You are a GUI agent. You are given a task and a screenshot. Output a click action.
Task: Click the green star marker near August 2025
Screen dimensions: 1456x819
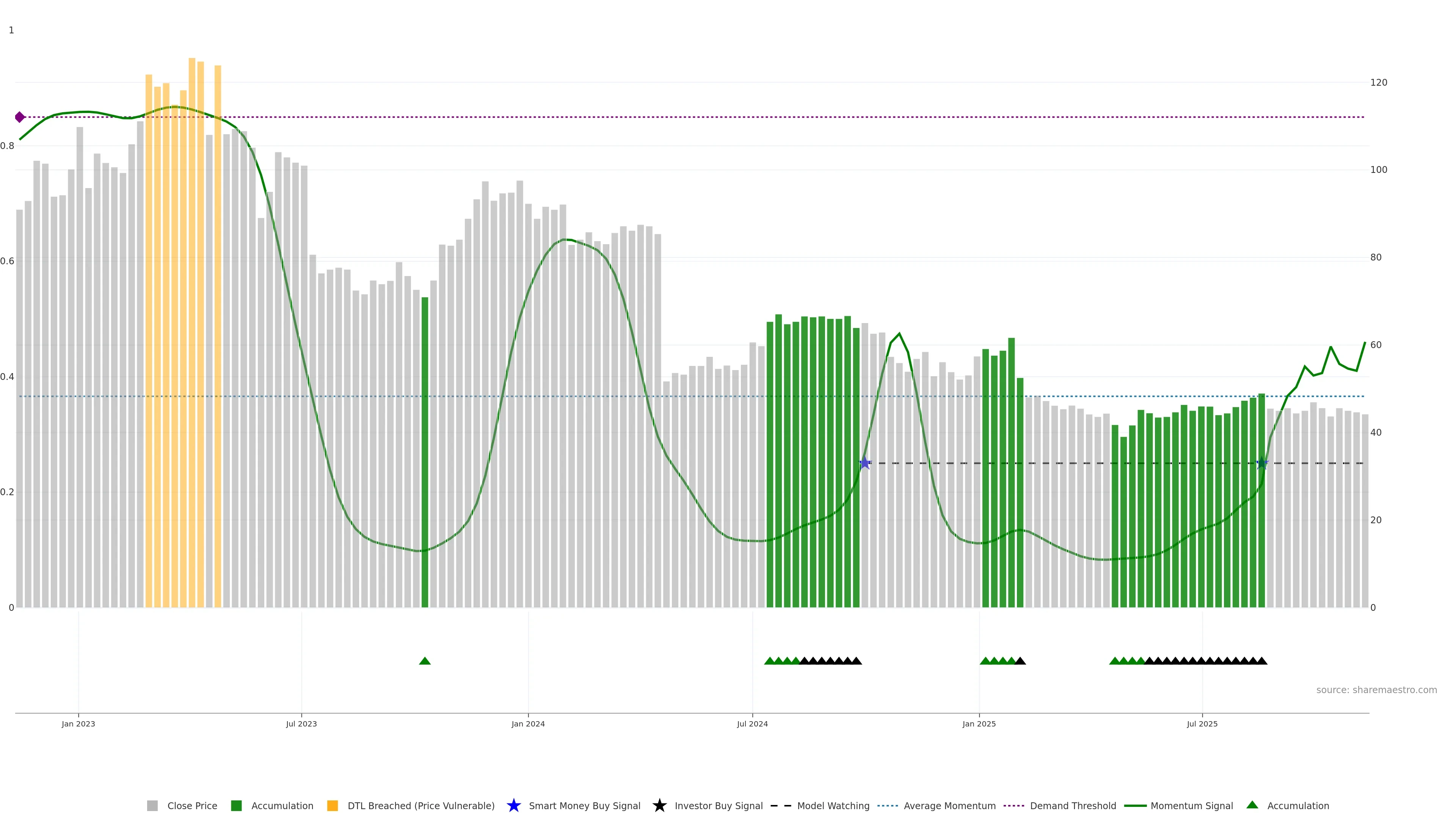1261,463
